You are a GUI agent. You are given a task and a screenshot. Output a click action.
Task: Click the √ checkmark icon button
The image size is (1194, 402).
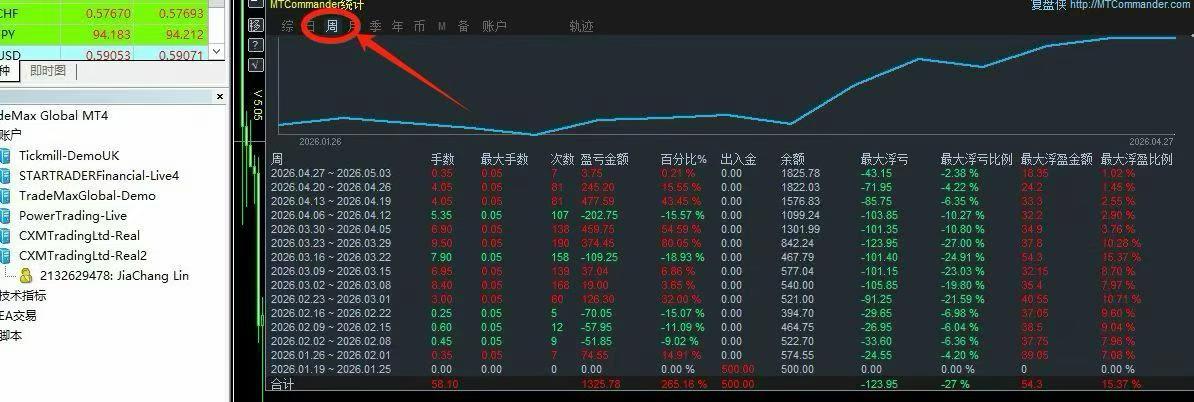(256, 65)
